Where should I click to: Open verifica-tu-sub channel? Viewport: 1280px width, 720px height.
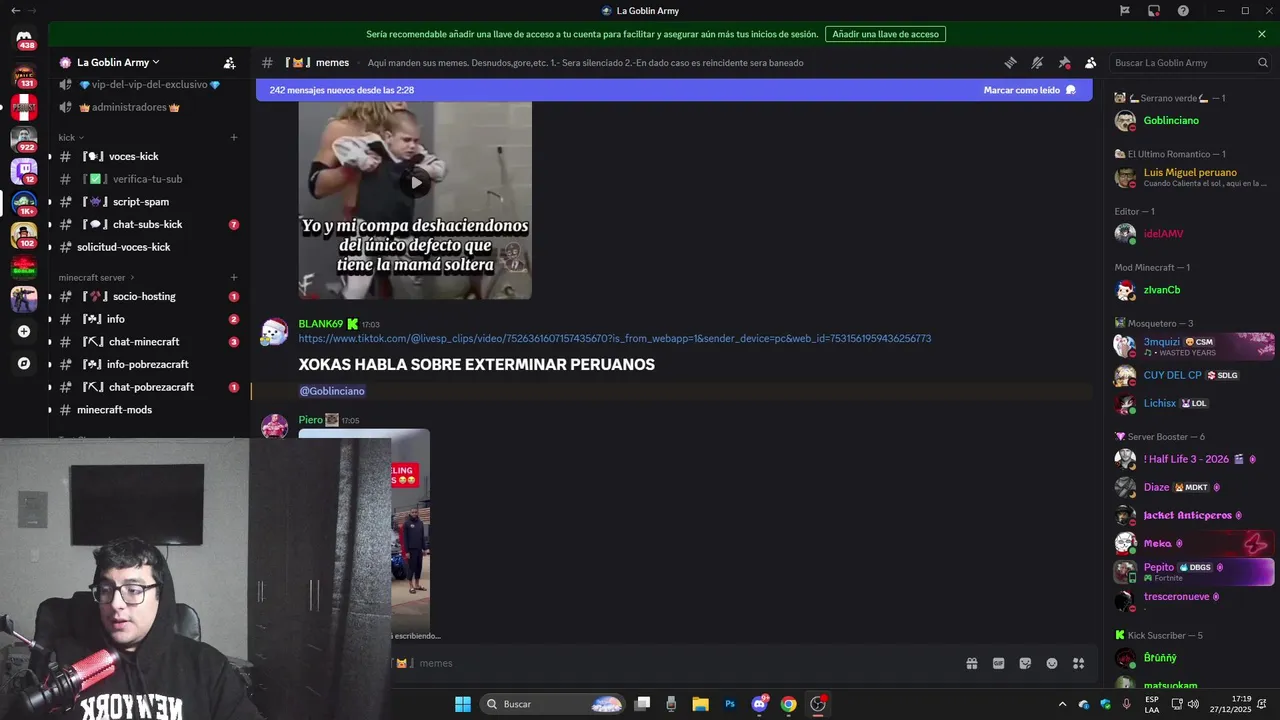[x=146, y=179]
